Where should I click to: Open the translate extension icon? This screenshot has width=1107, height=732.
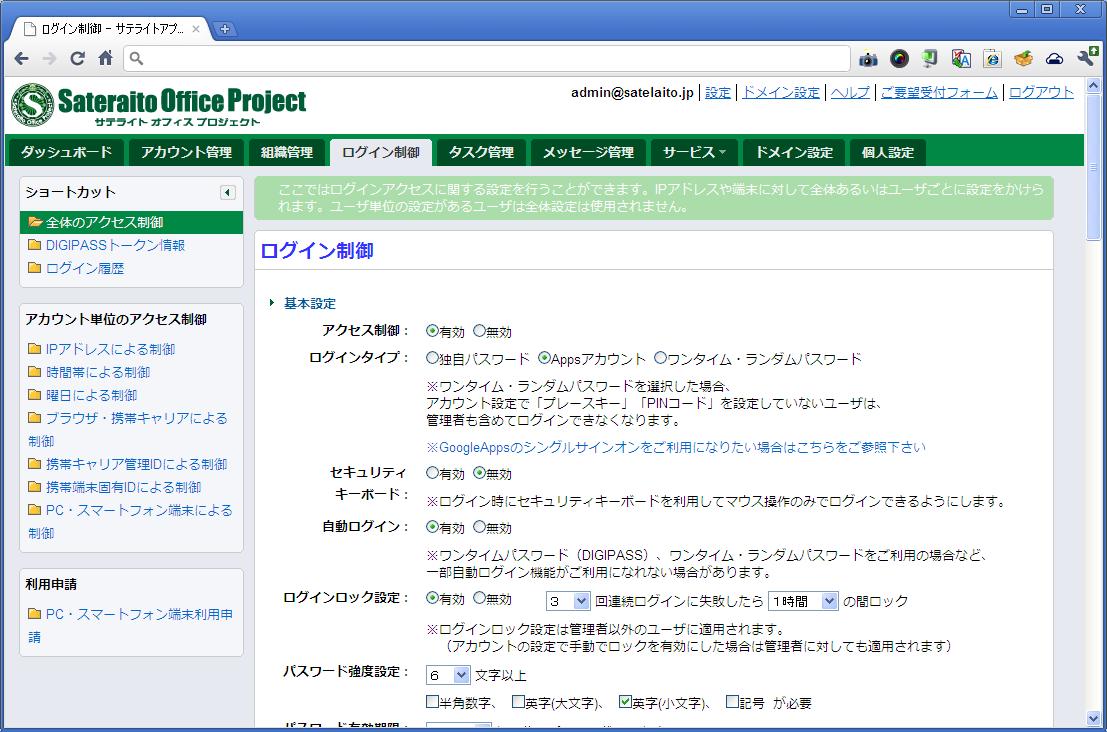tap(961, 59)
